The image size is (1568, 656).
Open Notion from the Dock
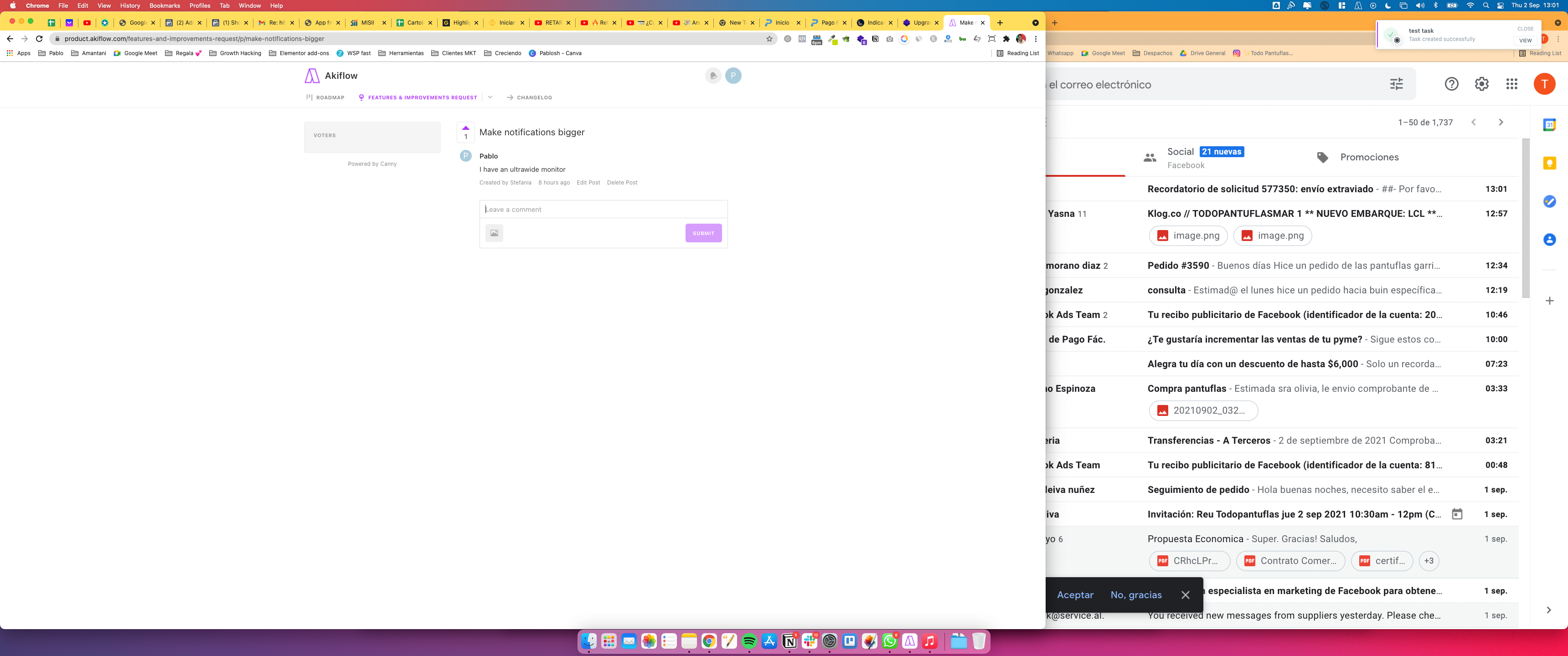[x=789, y=641]
